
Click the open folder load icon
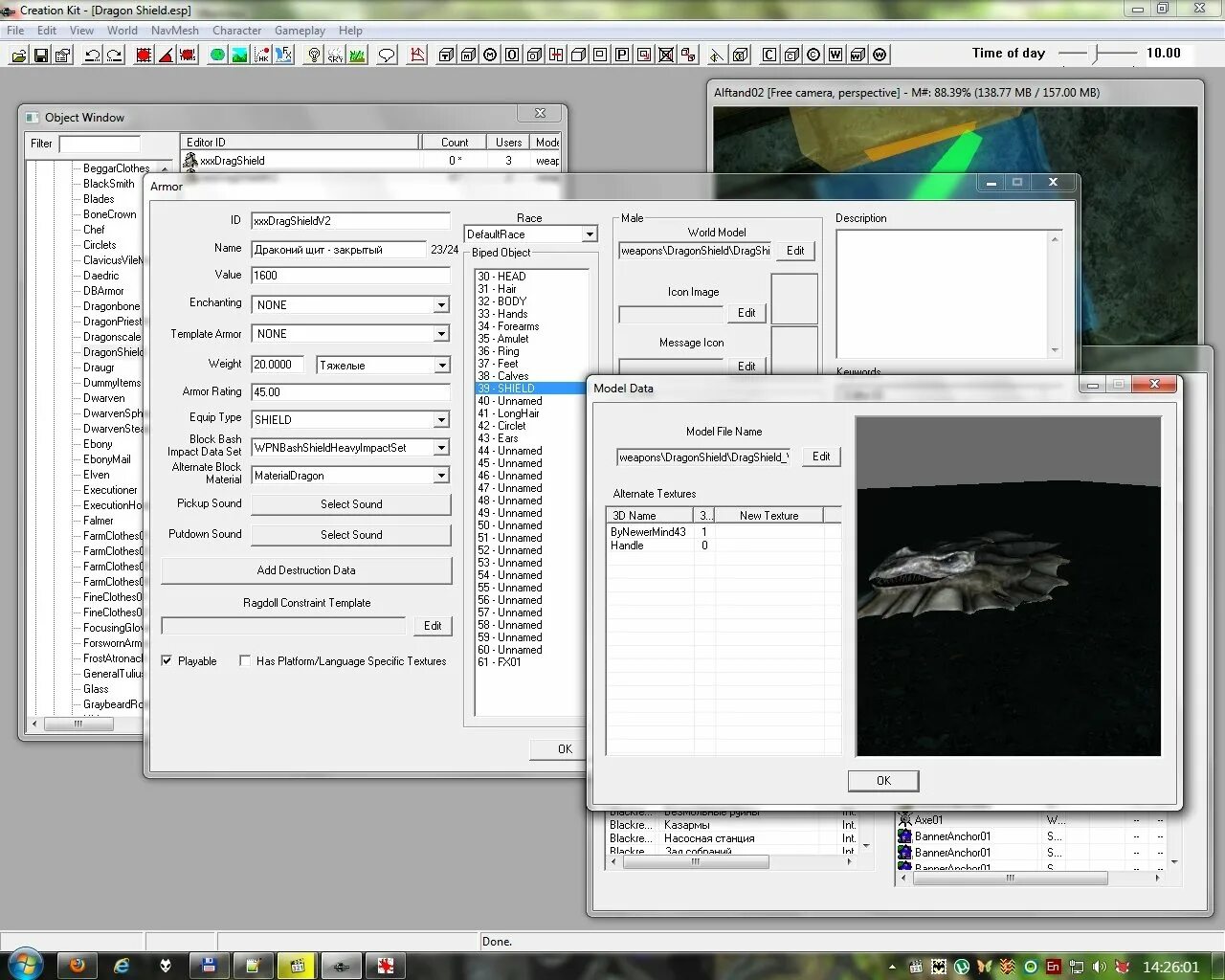(18, 56)
